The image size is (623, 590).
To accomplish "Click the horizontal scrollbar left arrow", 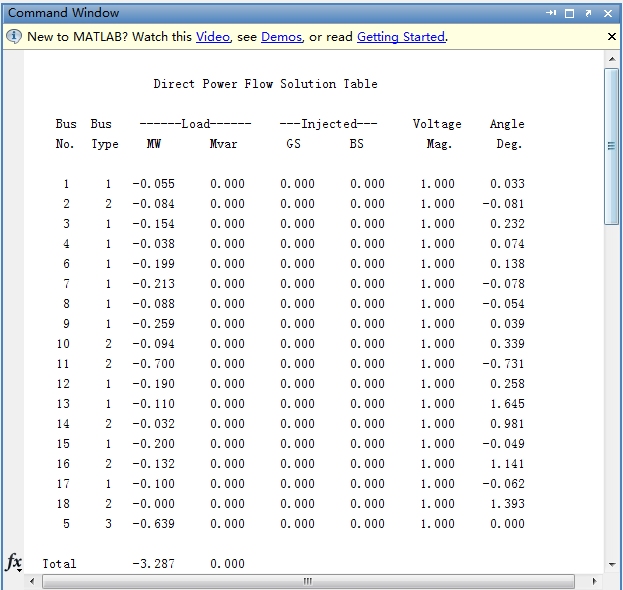I will pos(32,582).
